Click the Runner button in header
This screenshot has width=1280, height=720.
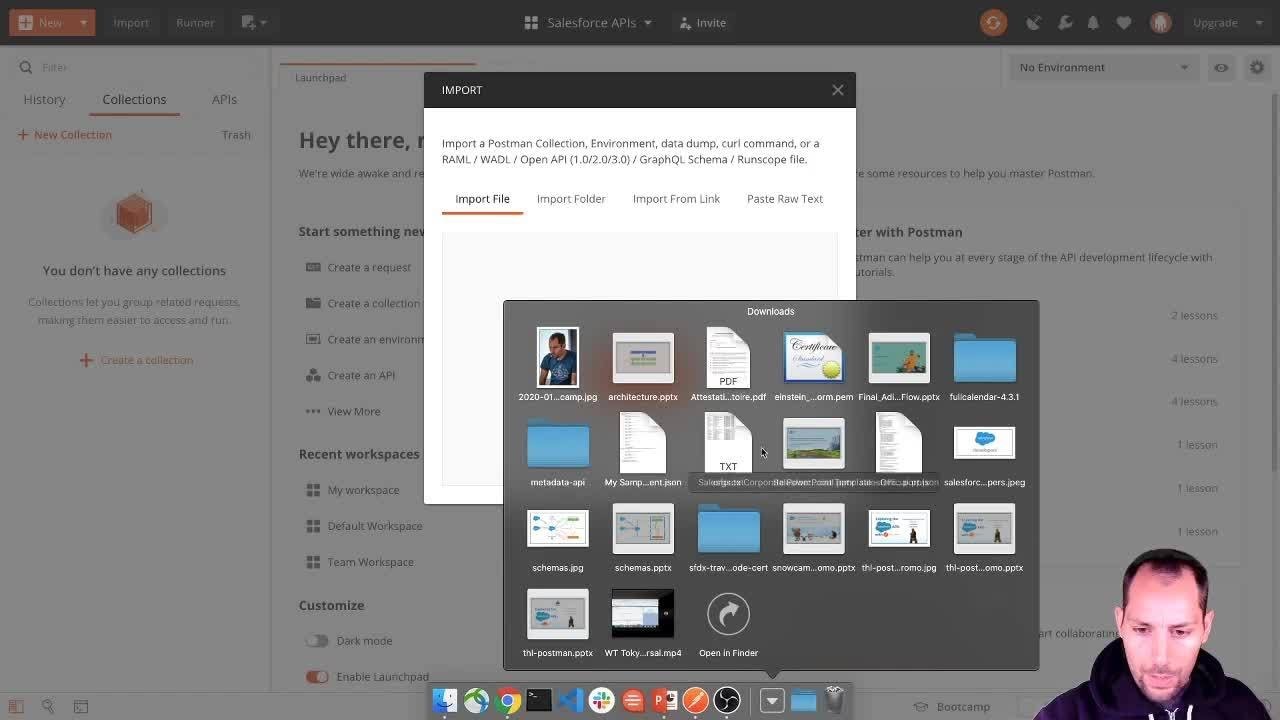click(x=195, y=22)
